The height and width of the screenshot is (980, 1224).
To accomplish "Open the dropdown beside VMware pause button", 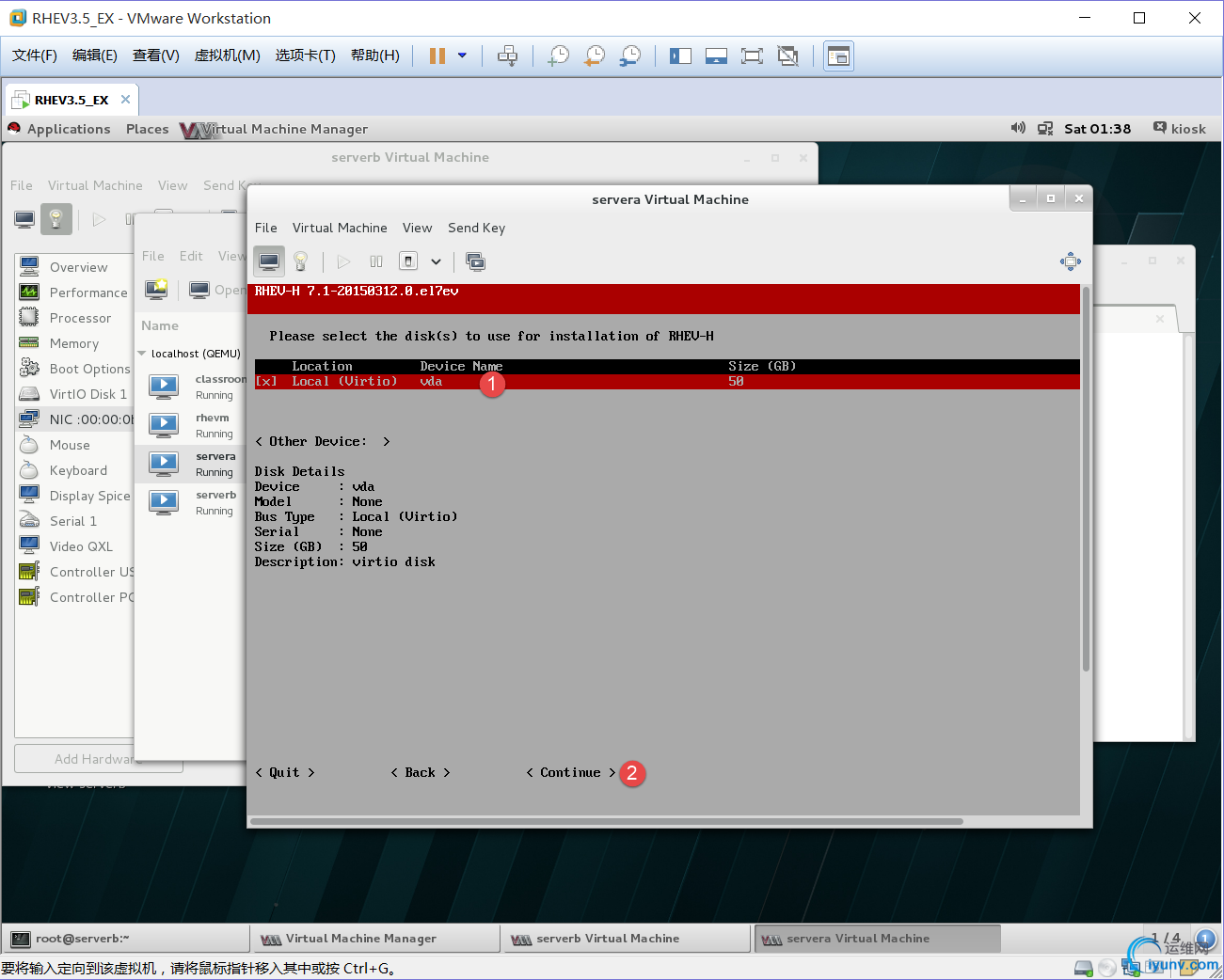I will 462,56.
